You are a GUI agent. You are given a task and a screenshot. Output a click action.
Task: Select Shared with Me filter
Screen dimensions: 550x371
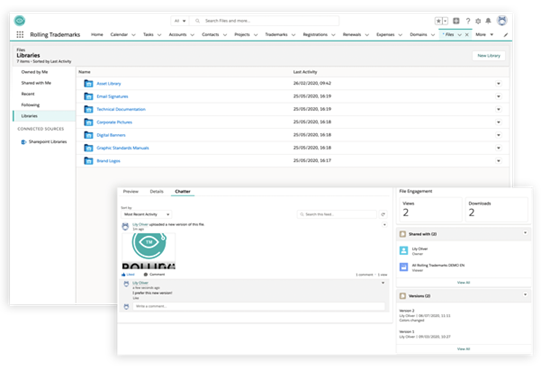(x=36, y=83)
